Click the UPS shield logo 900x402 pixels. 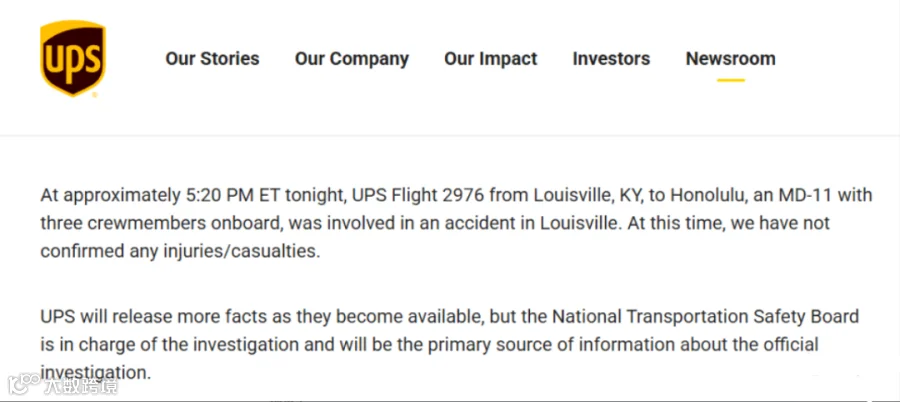72,59
